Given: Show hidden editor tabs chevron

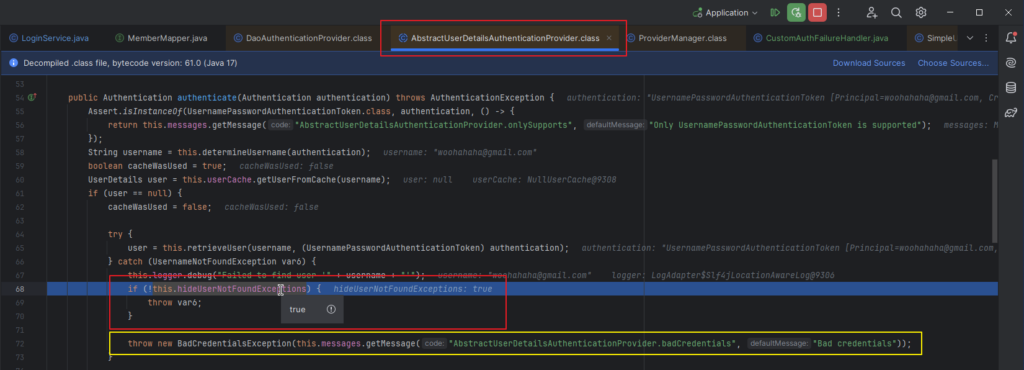Looking at the screenshot, I should click(970, 39).
